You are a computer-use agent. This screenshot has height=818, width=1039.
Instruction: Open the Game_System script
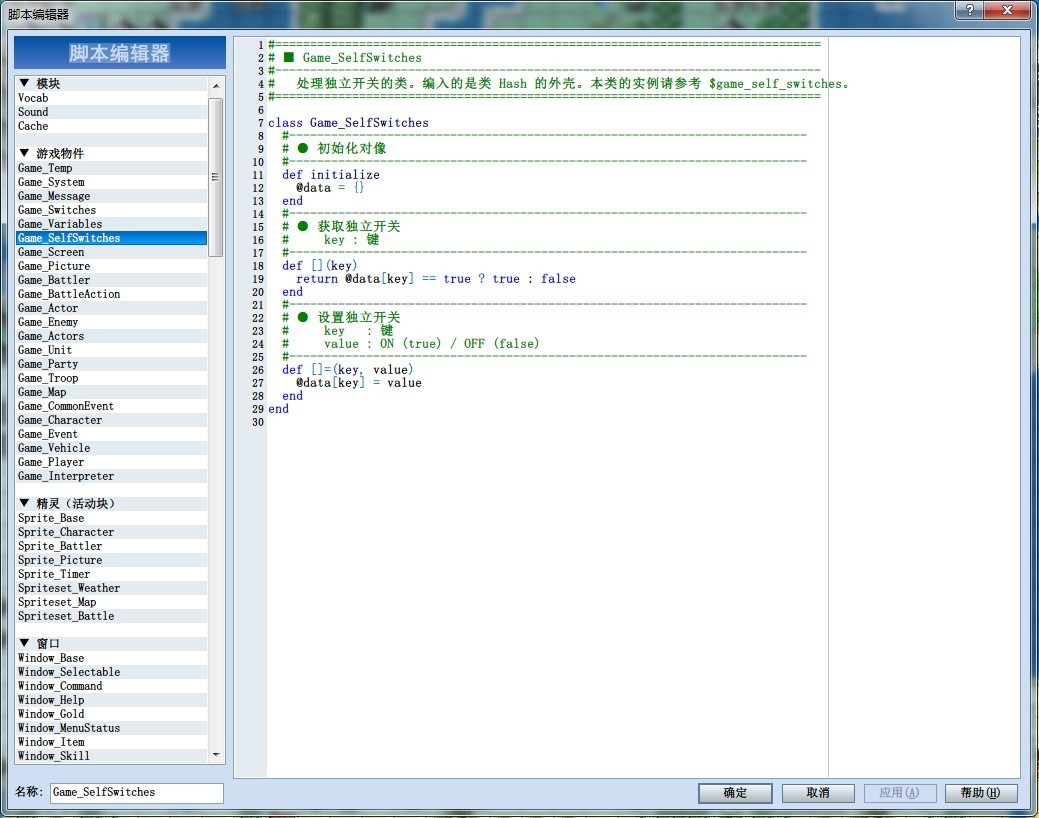click(x=111, y=182)
